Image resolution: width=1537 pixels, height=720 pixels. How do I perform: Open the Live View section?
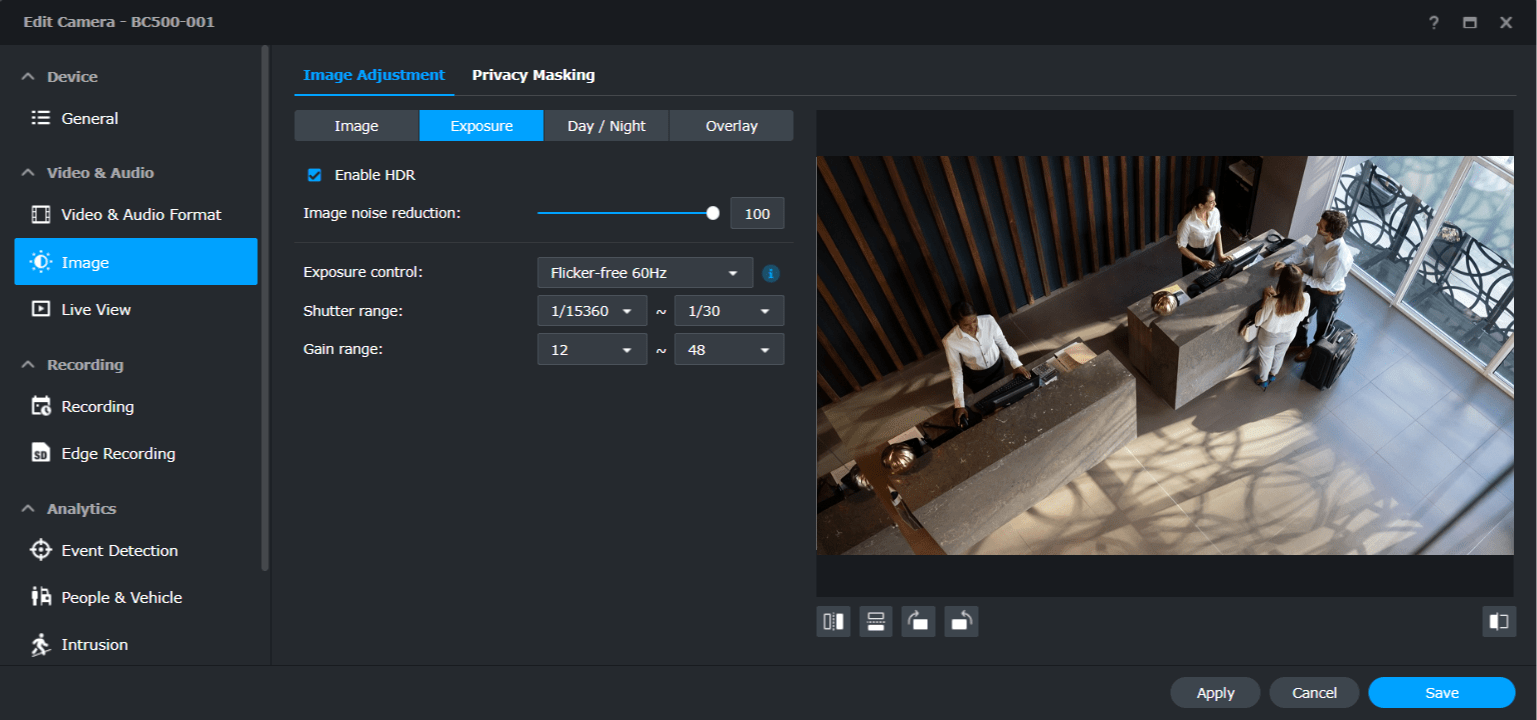[96, 309]
